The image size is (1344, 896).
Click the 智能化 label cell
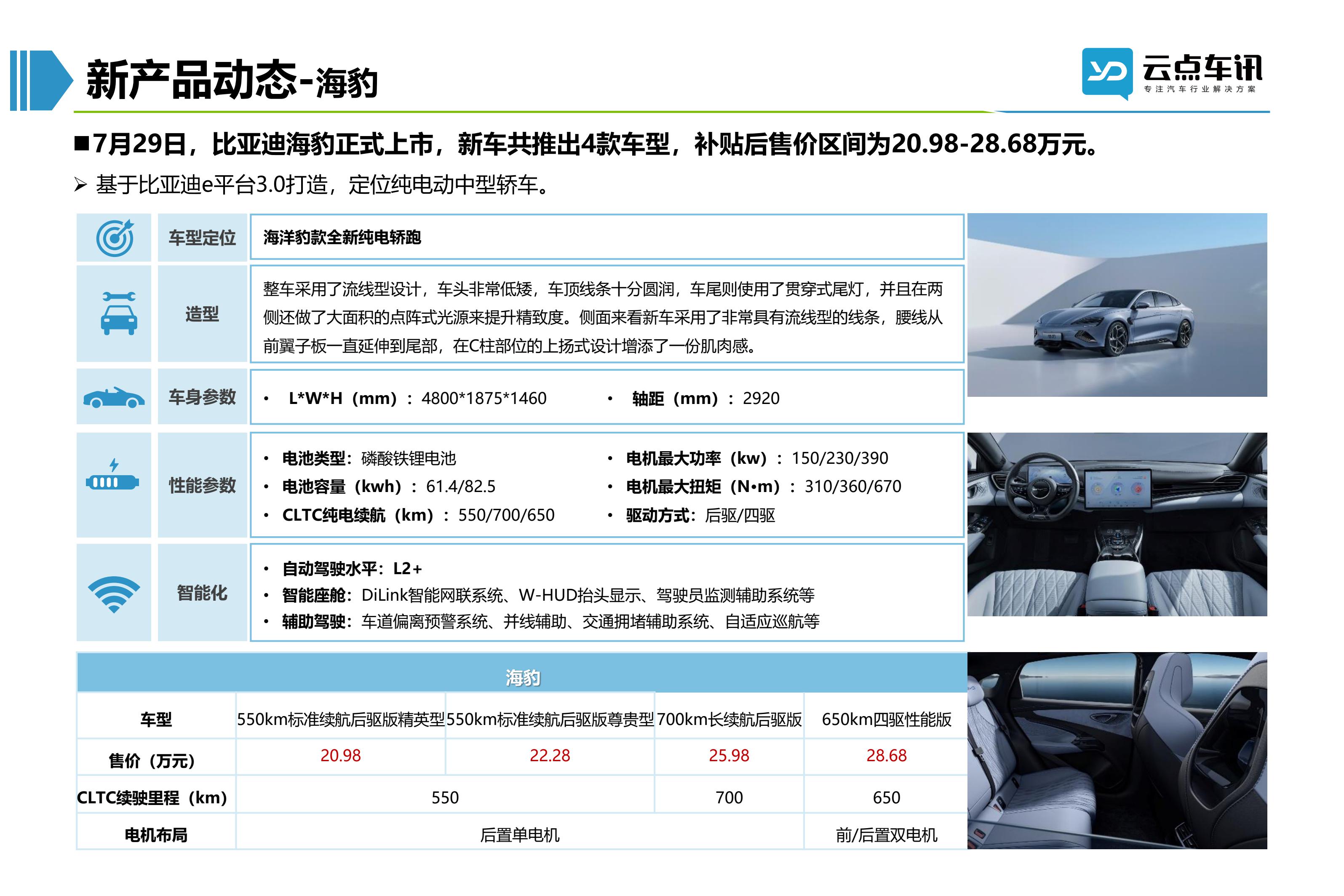click(x=202, y=593)
